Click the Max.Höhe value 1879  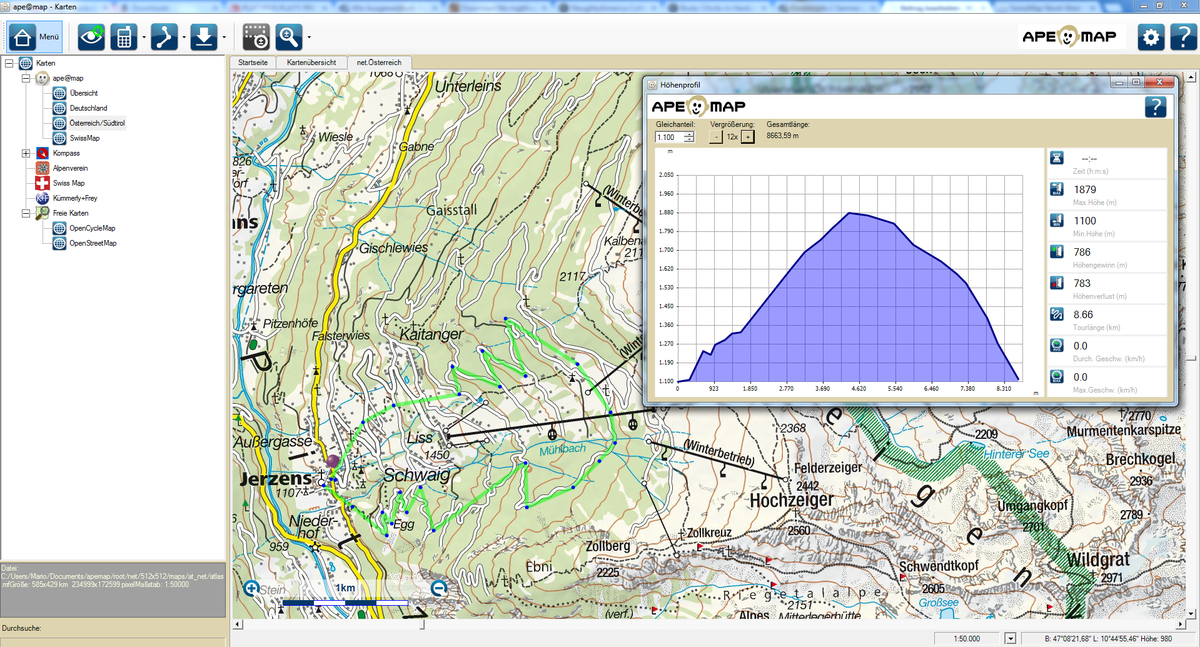pyautogui.click(x=1085, y=189)
